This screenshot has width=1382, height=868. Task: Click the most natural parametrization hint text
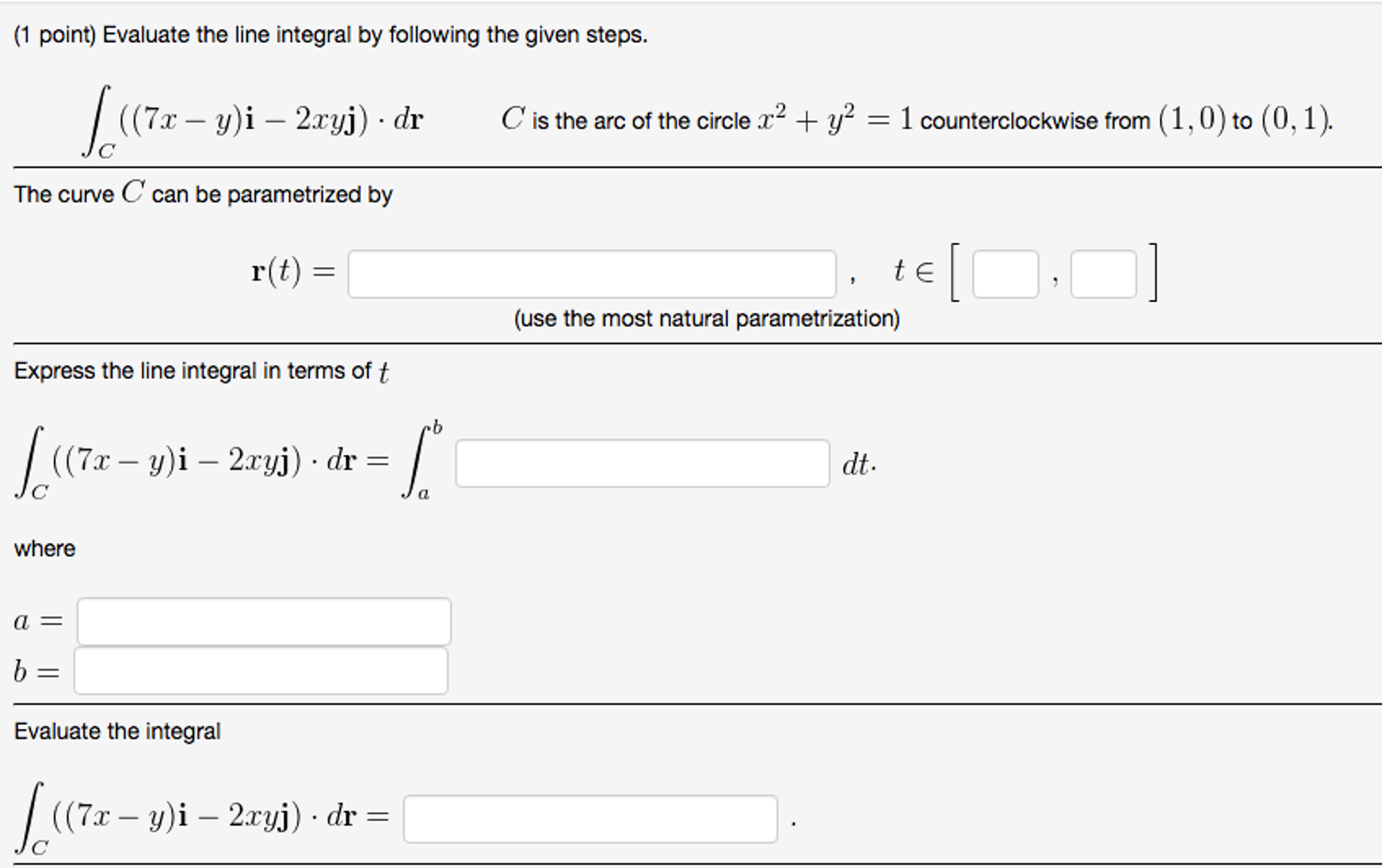click(x=707, y=318)
